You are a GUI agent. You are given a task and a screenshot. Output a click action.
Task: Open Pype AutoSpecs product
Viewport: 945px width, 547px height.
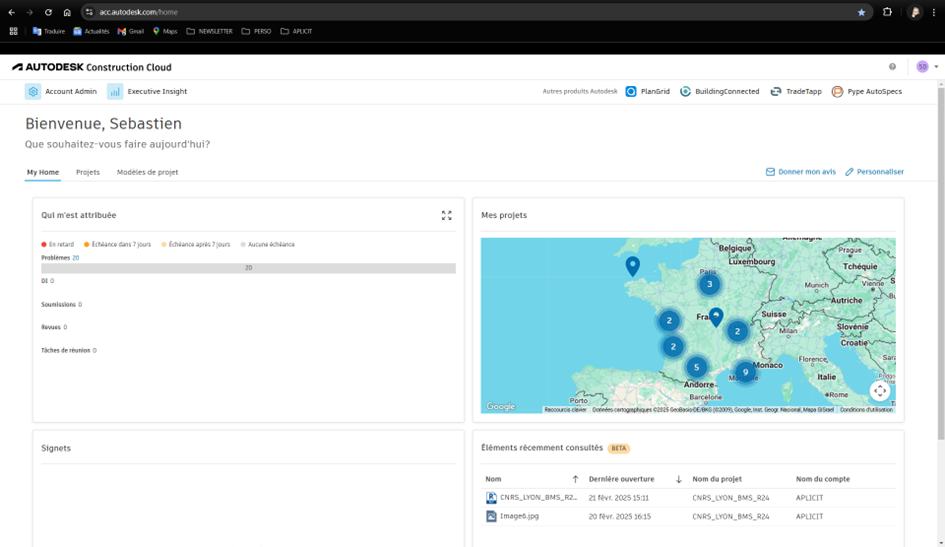pyautogui.click(x=866, y=91)
